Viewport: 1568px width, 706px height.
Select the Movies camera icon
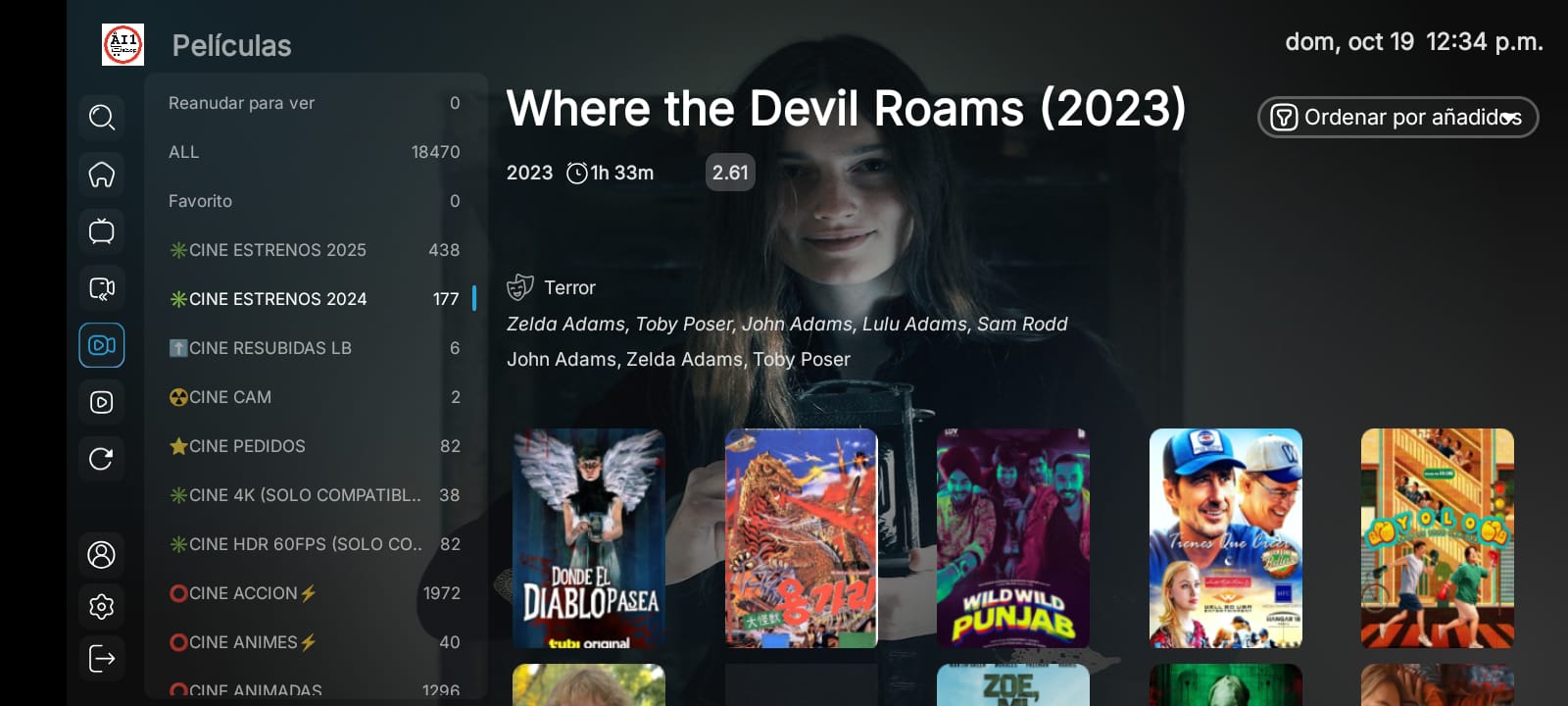pyautogui.click(x=102, y=345)
